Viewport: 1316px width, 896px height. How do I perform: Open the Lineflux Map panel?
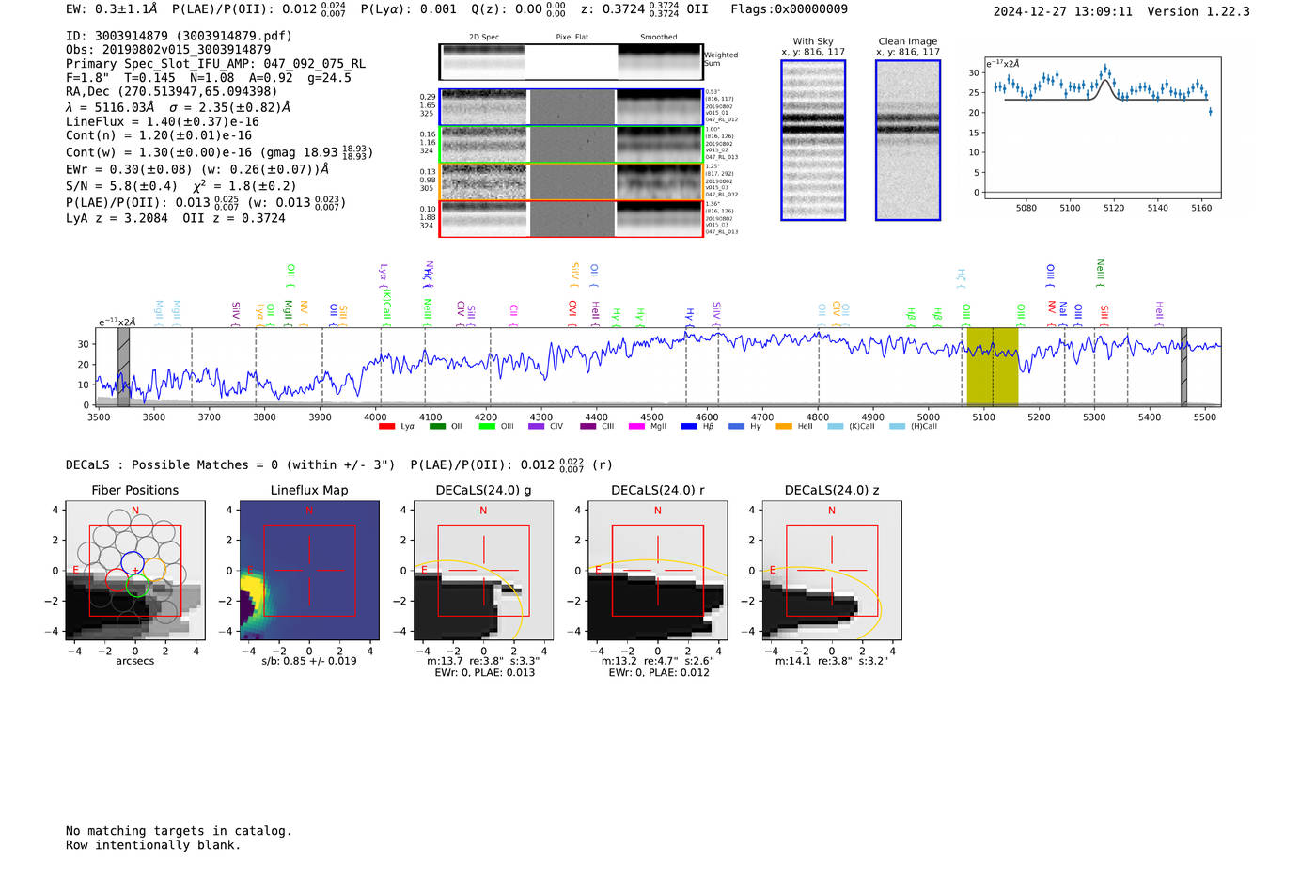click(309, 571)
